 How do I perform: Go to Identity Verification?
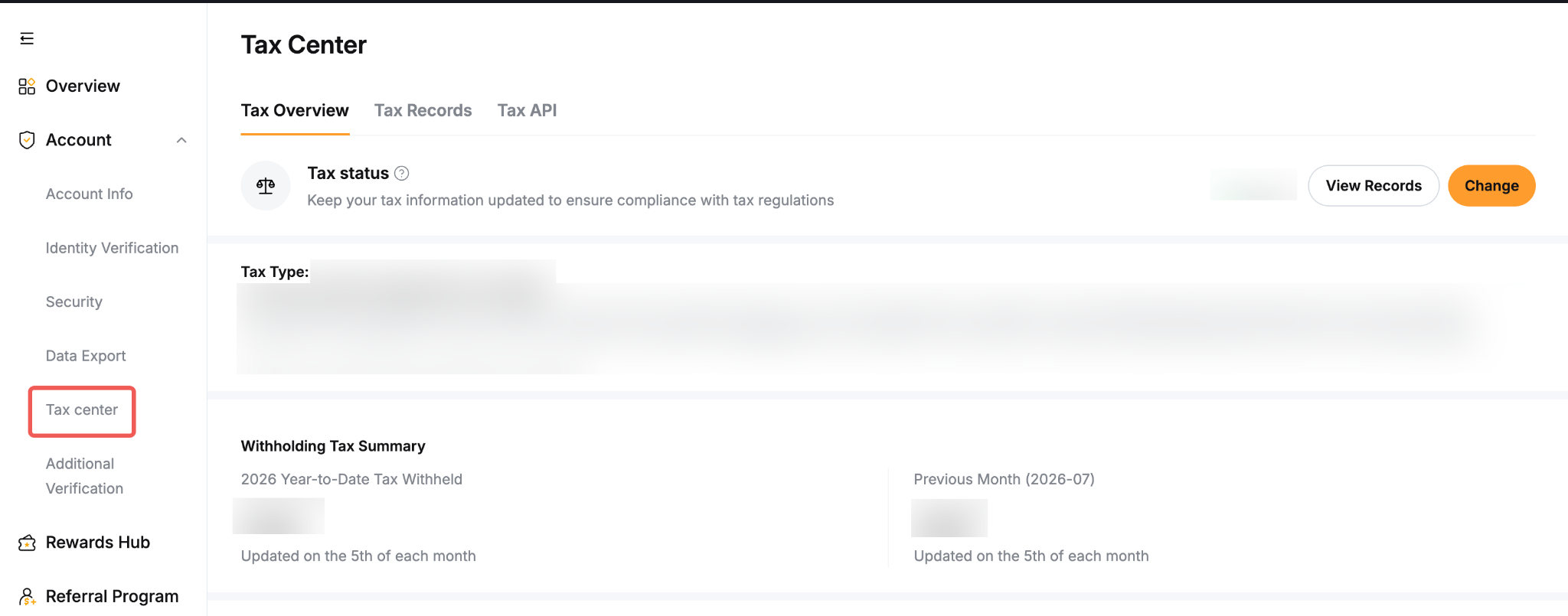tap(112, 248)
